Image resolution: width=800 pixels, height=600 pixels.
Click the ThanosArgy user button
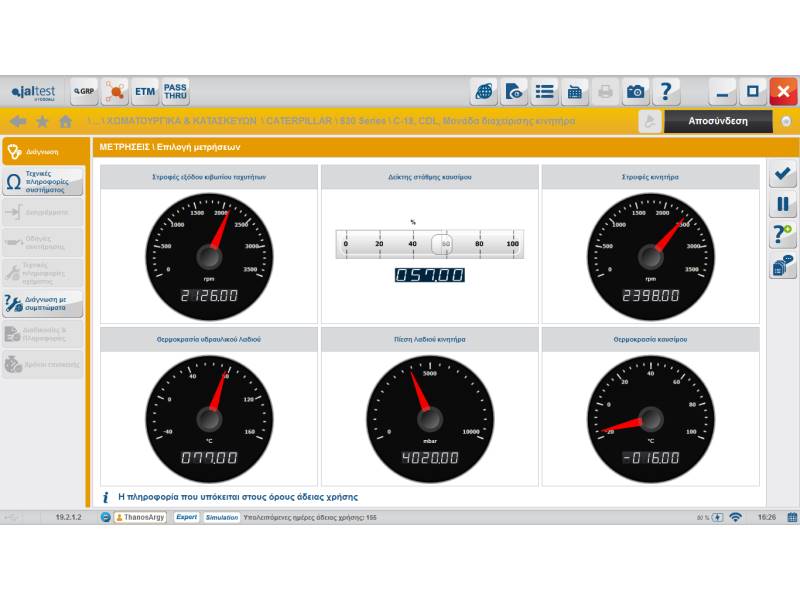pos(140,518)
